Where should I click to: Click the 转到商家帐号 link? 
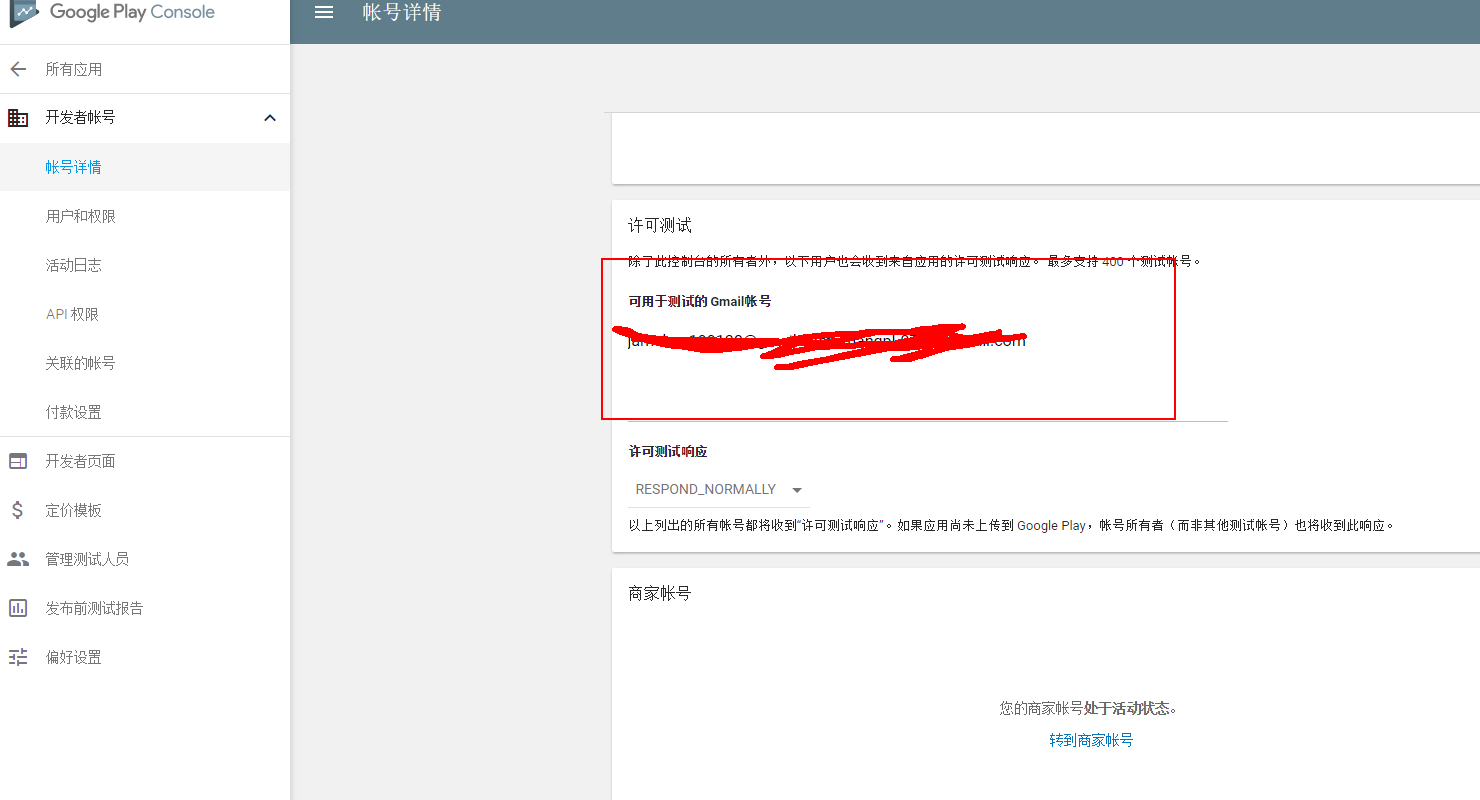[1091, 740]
